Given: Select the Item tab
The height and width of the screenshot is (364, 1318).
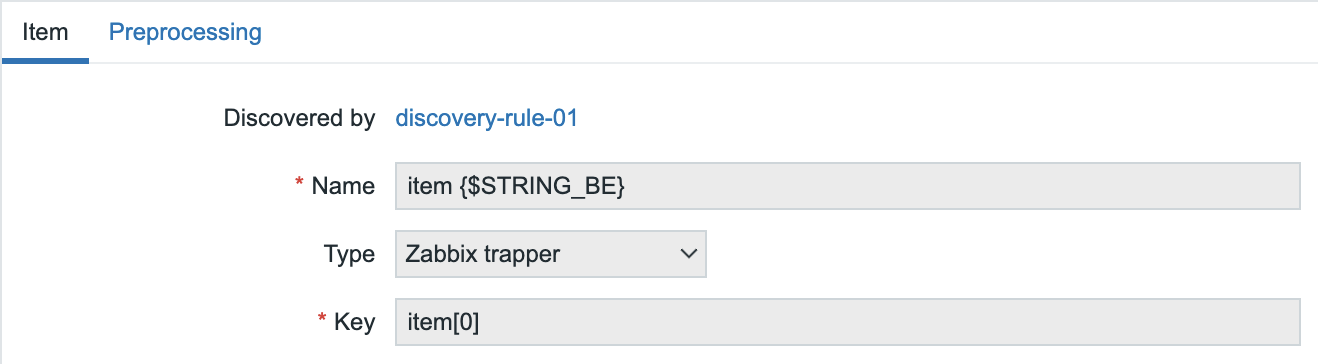Looking at the screenshot, I should [45, 32].
